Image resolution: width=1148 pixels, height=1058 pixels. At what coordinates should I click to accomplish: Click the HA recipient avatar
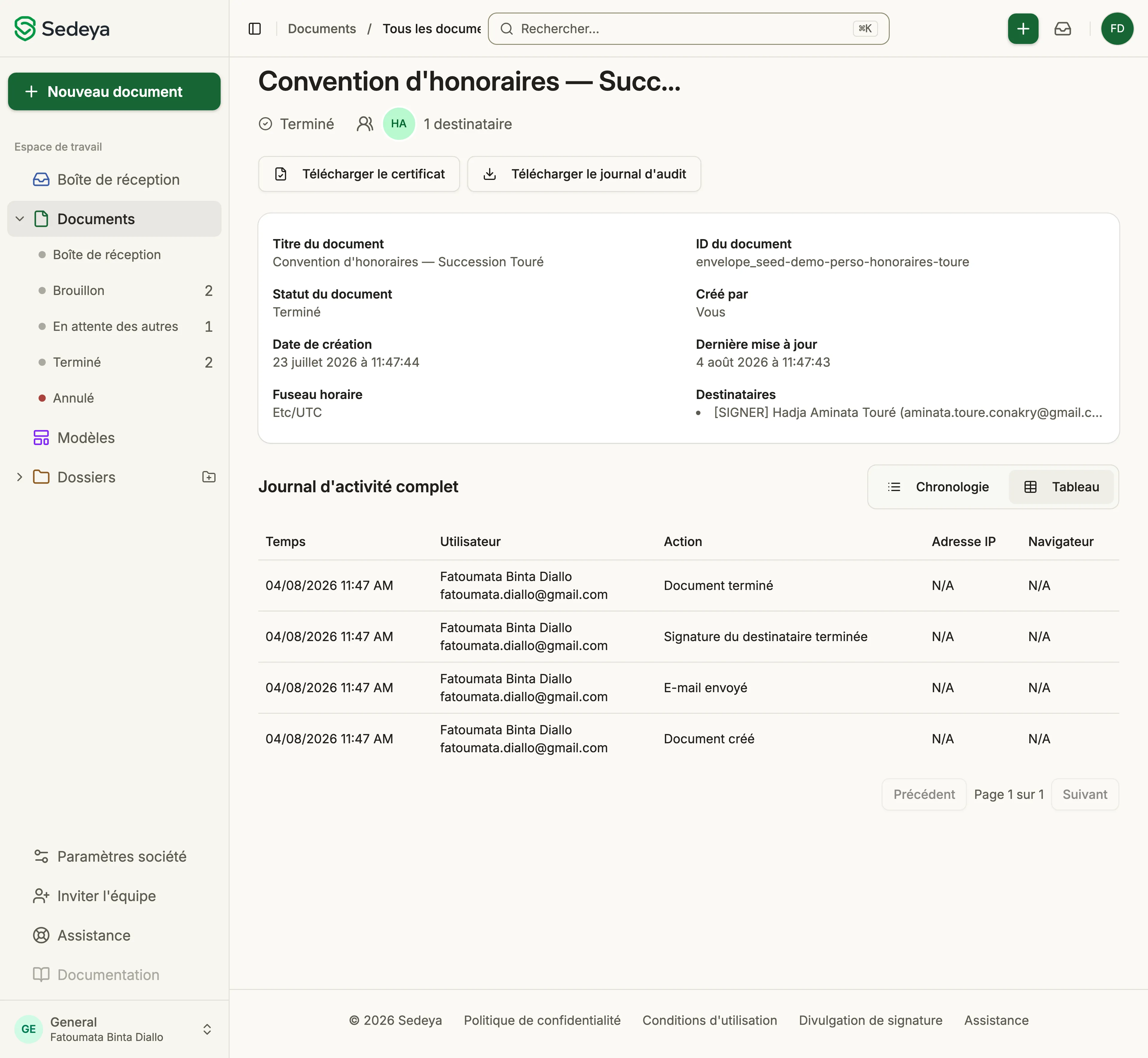(x=399, y=124)
